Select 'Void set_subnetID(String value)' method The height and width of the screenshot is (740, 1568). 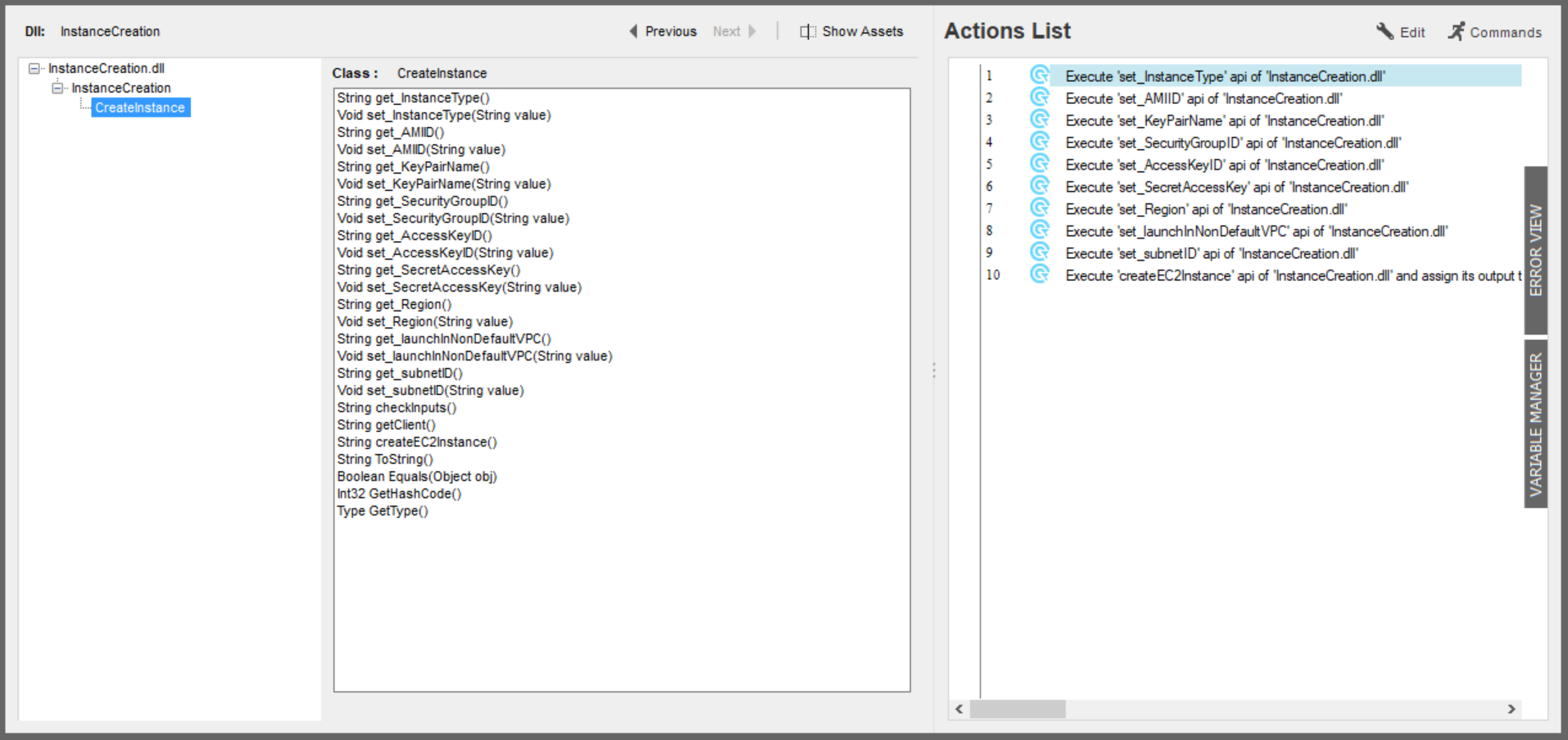(x=431, y=390)
